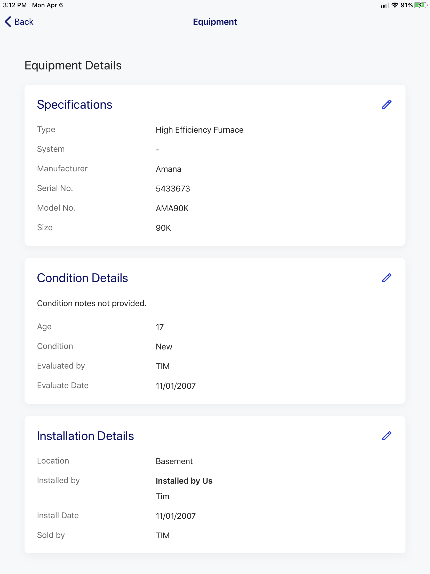430x574 pixels.
Task: Tap the Condition notes not provided text
Action: (91, 303)
